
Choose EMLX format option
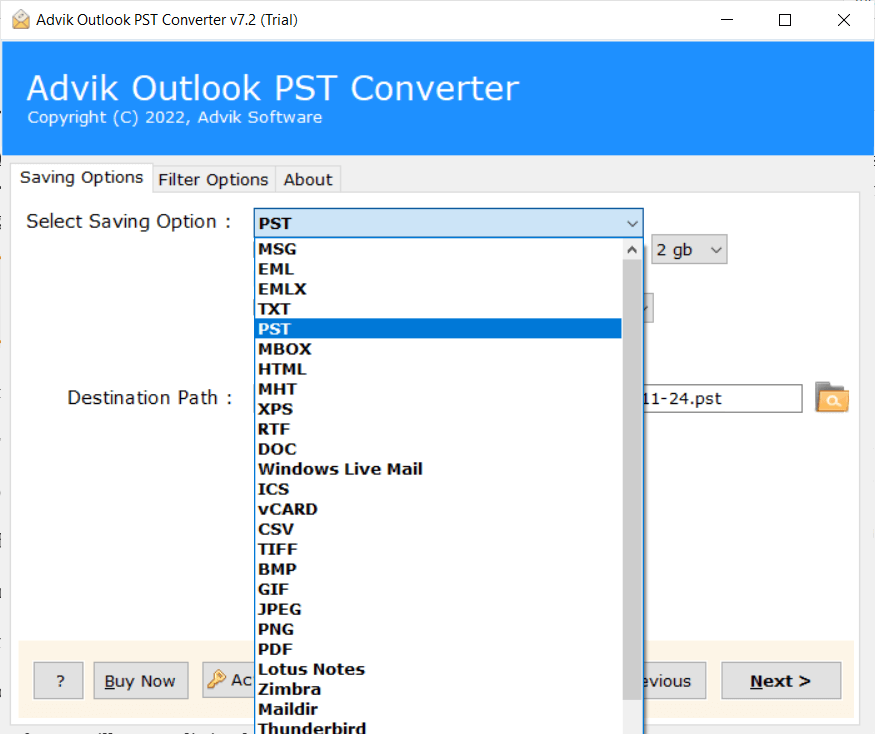point(438,289)
